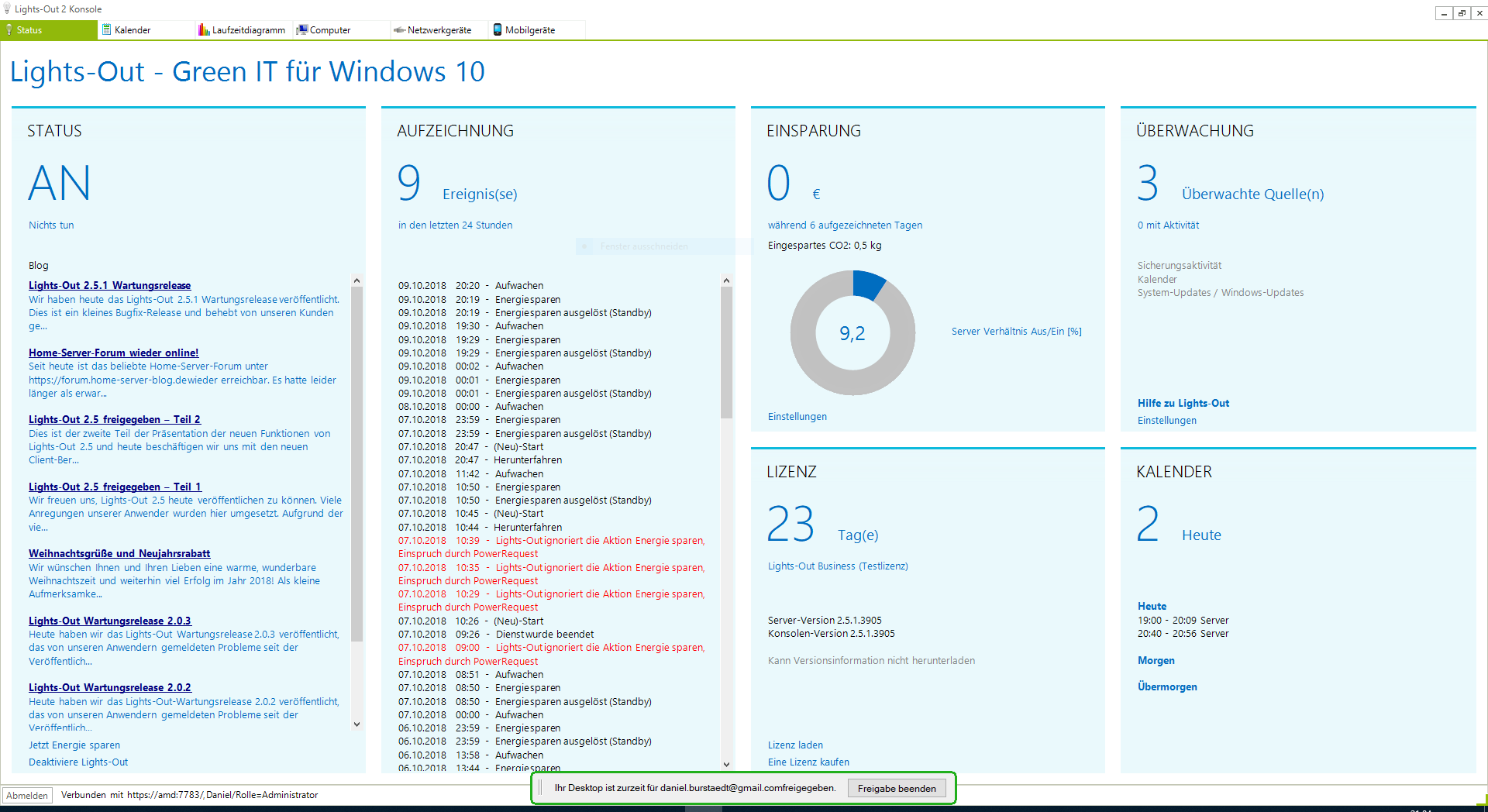This screenshot has width=1488, height=812.
Task: Click the Netzwerkgeräte device icon
Action: [399, 30]
